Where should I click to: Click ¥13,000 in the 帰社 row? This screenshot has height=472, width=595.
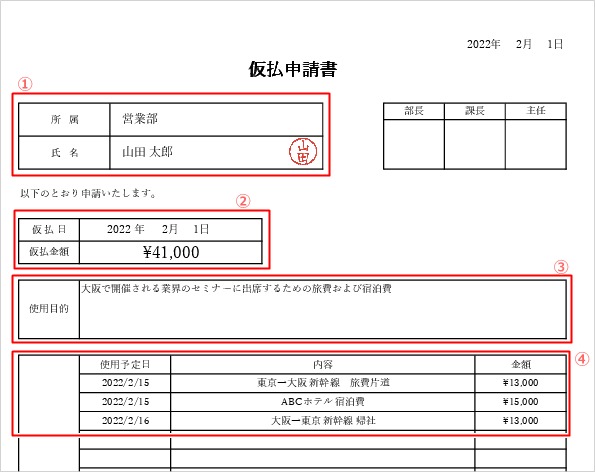click(x=521, y=421)
